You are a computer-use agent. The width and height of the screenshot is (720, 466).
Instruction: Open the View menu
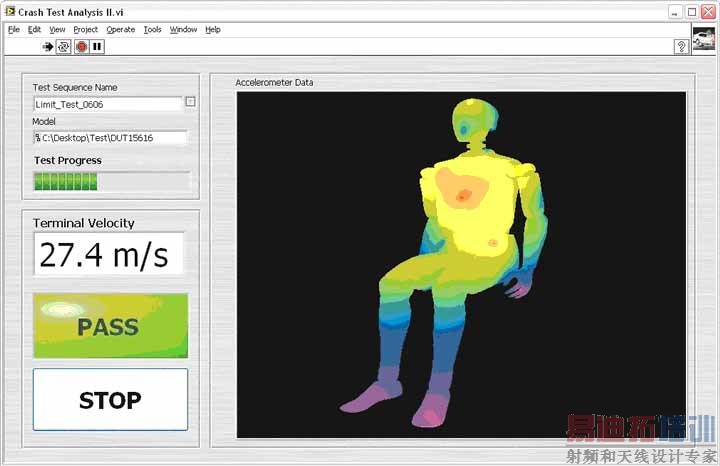pyautogui.click(x=57, y=29)
